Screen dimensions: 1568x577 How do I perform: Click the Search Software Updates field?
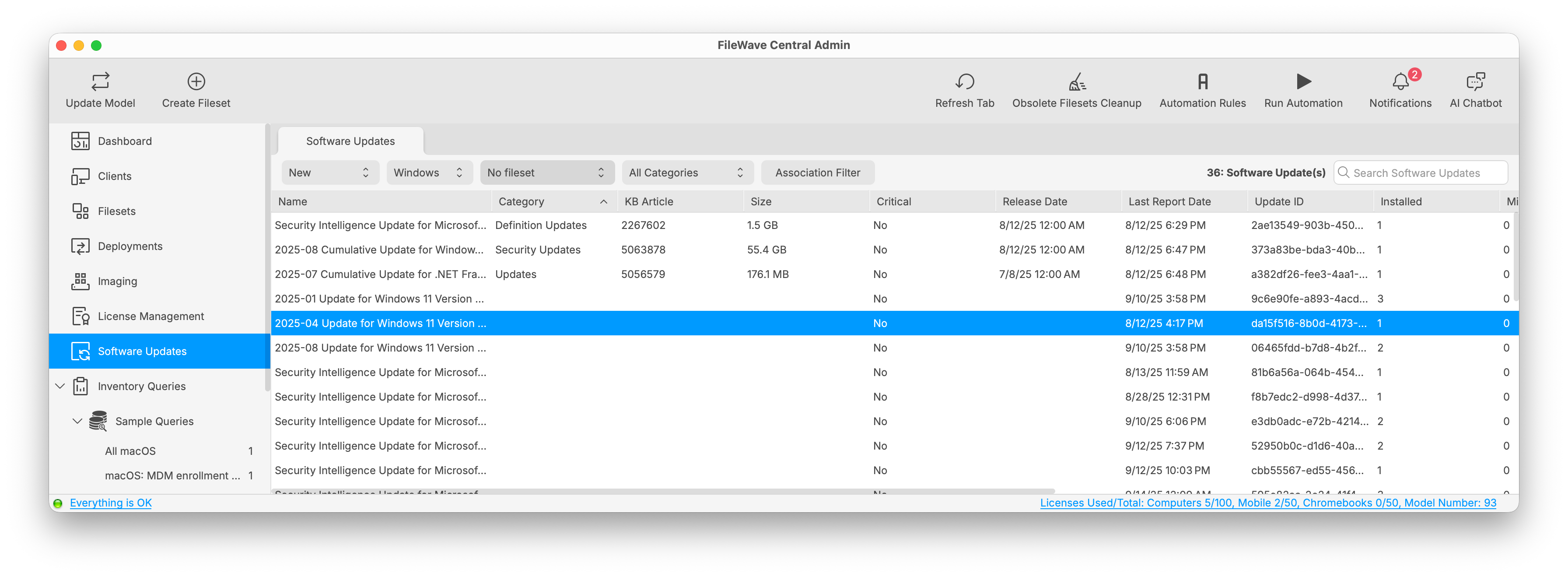(x=1421, y=173)
